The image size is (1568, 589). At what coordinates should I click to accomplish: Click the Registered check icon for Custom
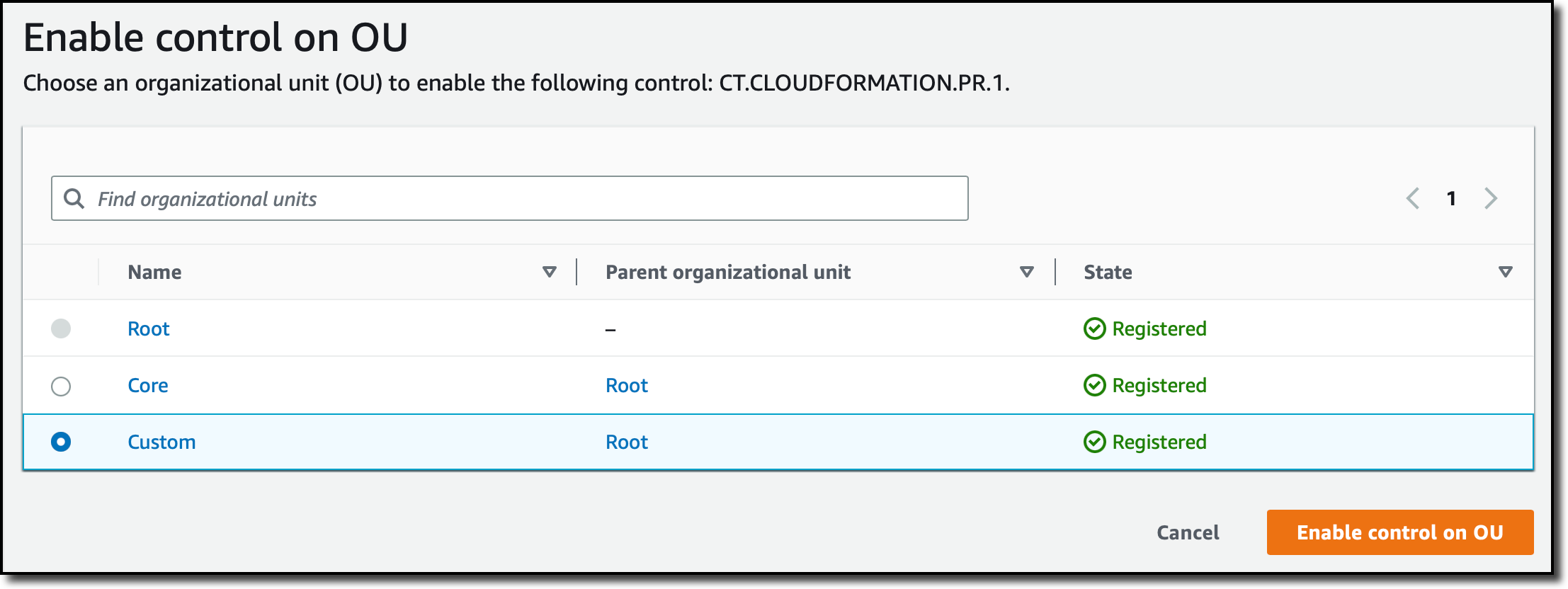pyautogui.click(x=1094, y=442)
